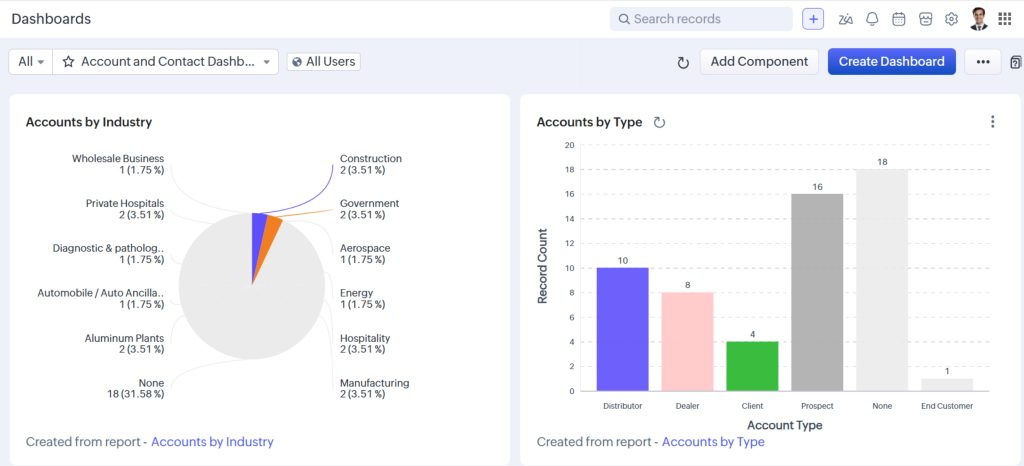This screenshot has height=466, width=1024.
Task: Click the Private Hospitals pie label
Action: point(125,209)
